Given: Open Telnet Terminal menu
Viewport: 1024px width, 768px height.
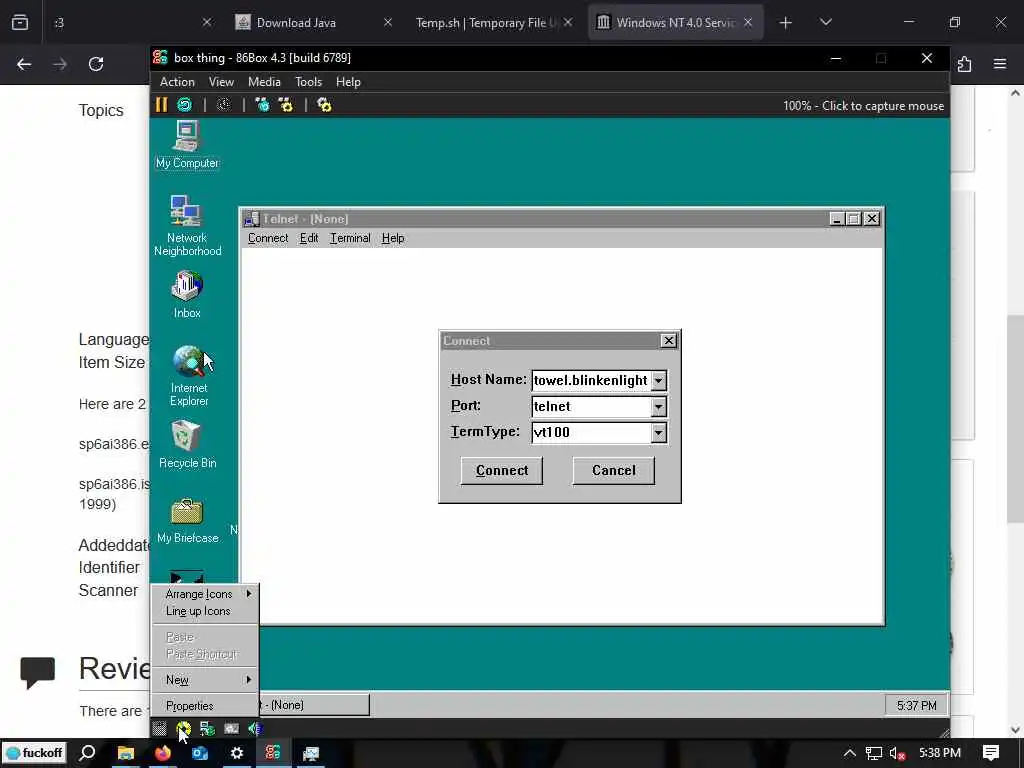Looking at the screenshot, I should 350,238.
